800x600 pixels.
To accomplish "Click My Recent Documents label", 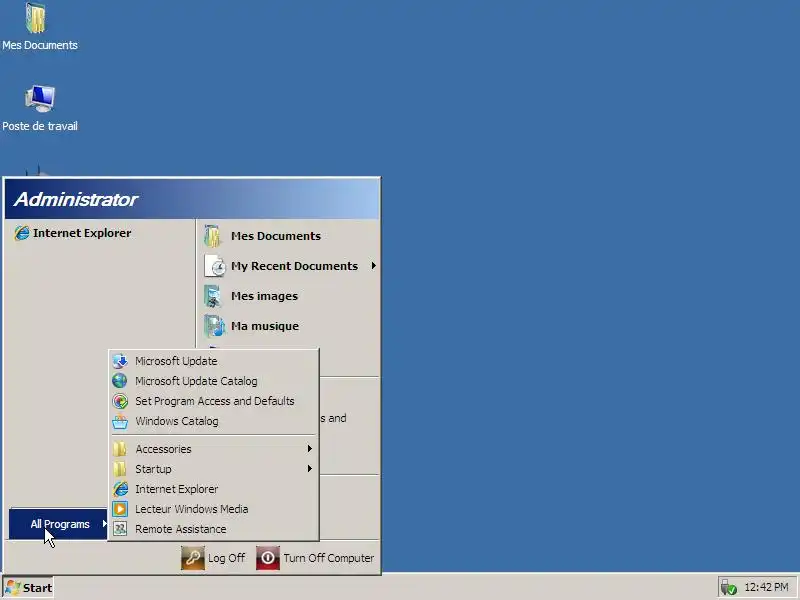I will point(294,266).
